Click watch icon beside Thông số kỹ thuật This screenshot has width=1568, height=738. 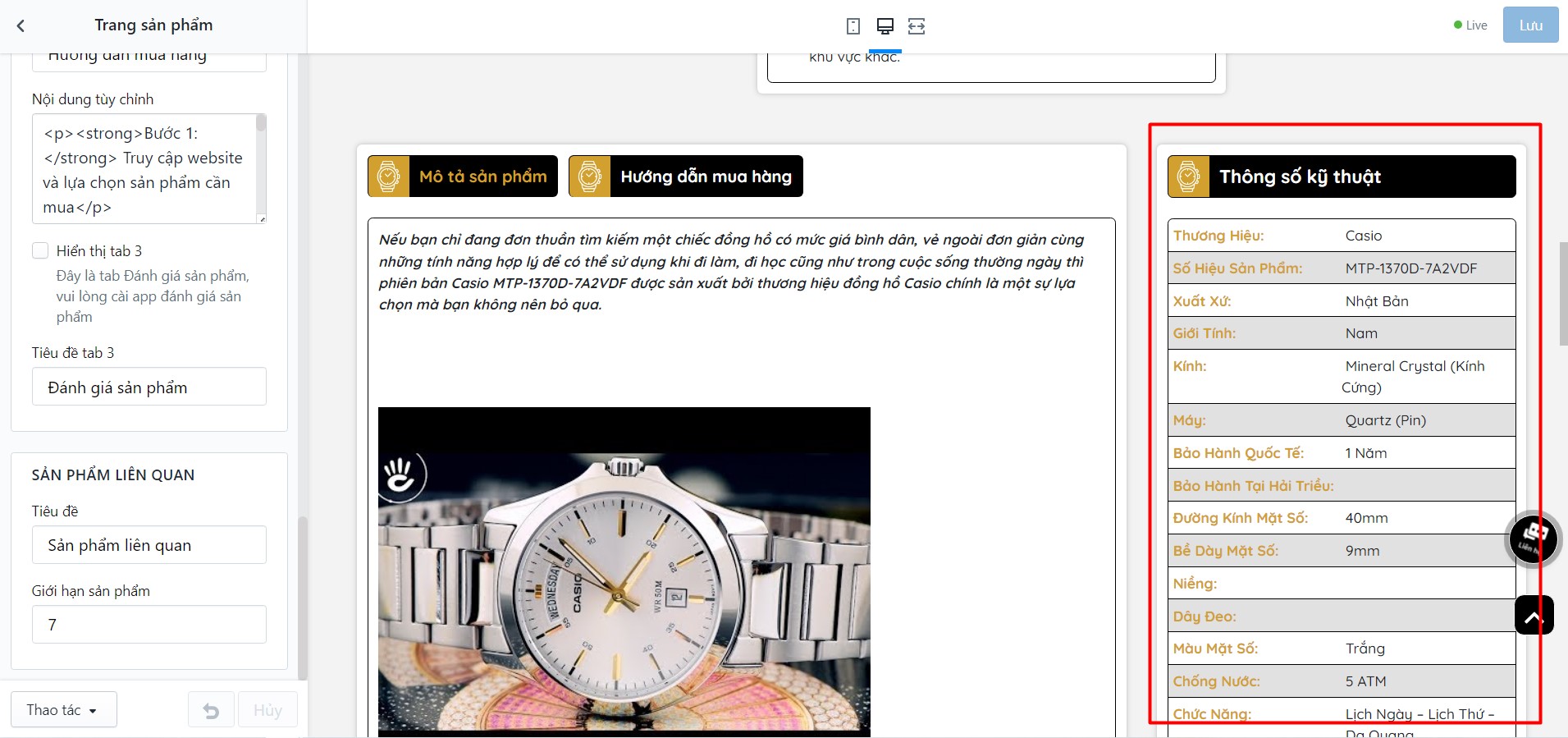(1188, 176)
